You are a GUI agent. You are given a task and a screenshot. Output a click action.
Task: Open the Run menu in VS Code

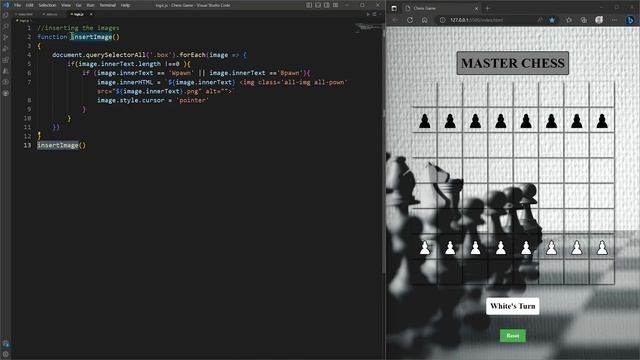pos(91,5)
